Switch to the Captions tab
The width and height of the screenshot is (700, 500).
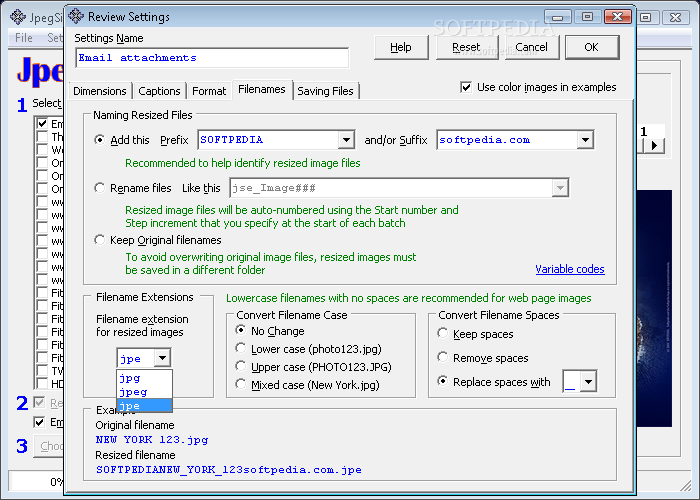[x=159, y=91]
